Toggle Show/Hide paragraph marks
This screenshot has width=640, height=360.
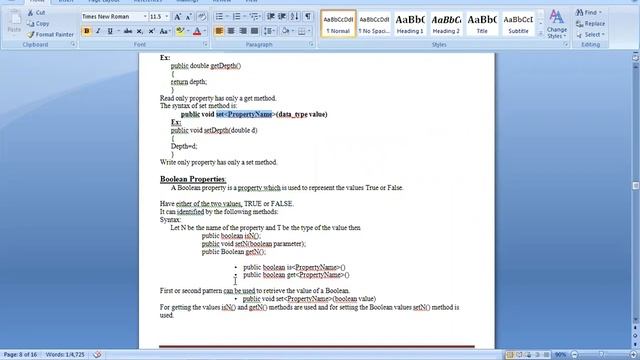click(308, 17)
